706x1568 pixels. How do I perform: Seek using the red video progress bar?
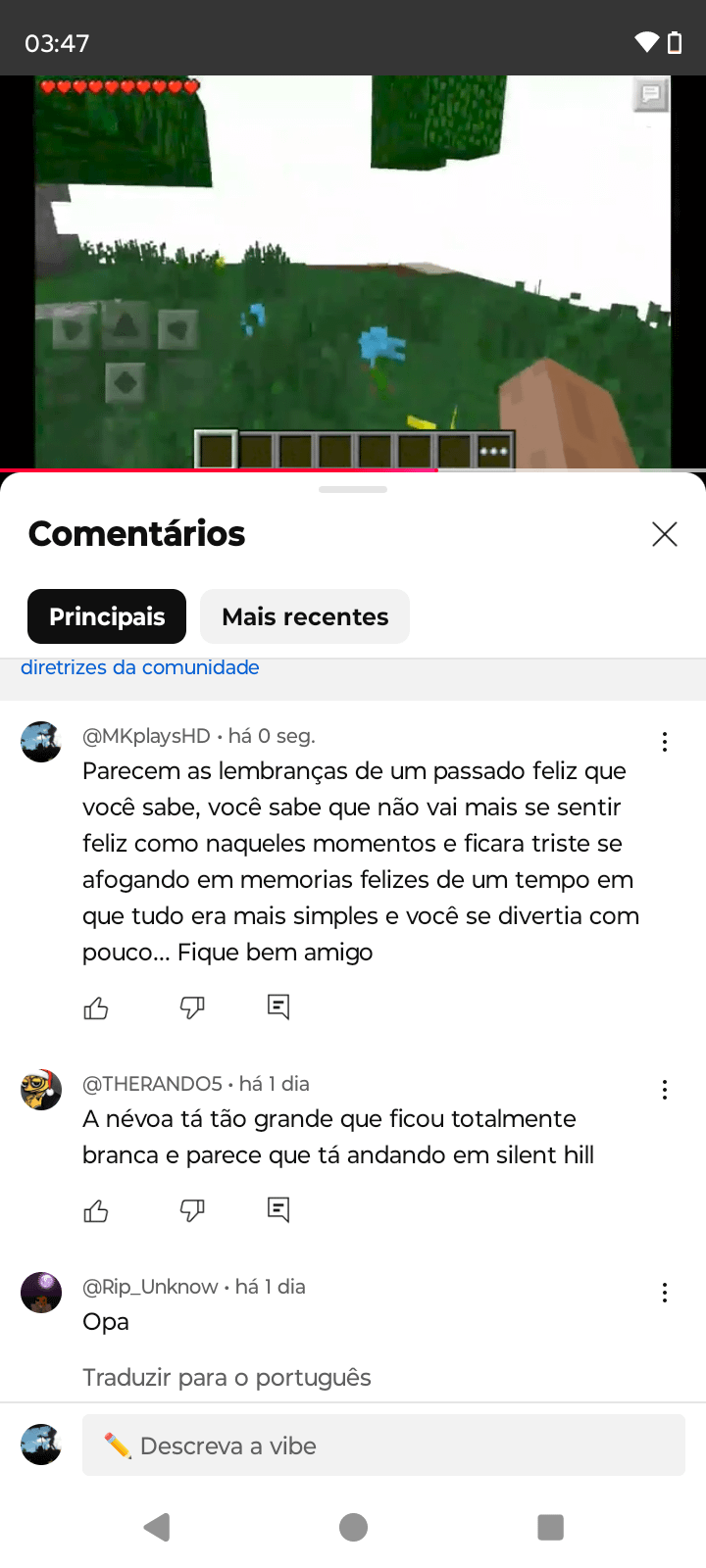click(353, 470)
